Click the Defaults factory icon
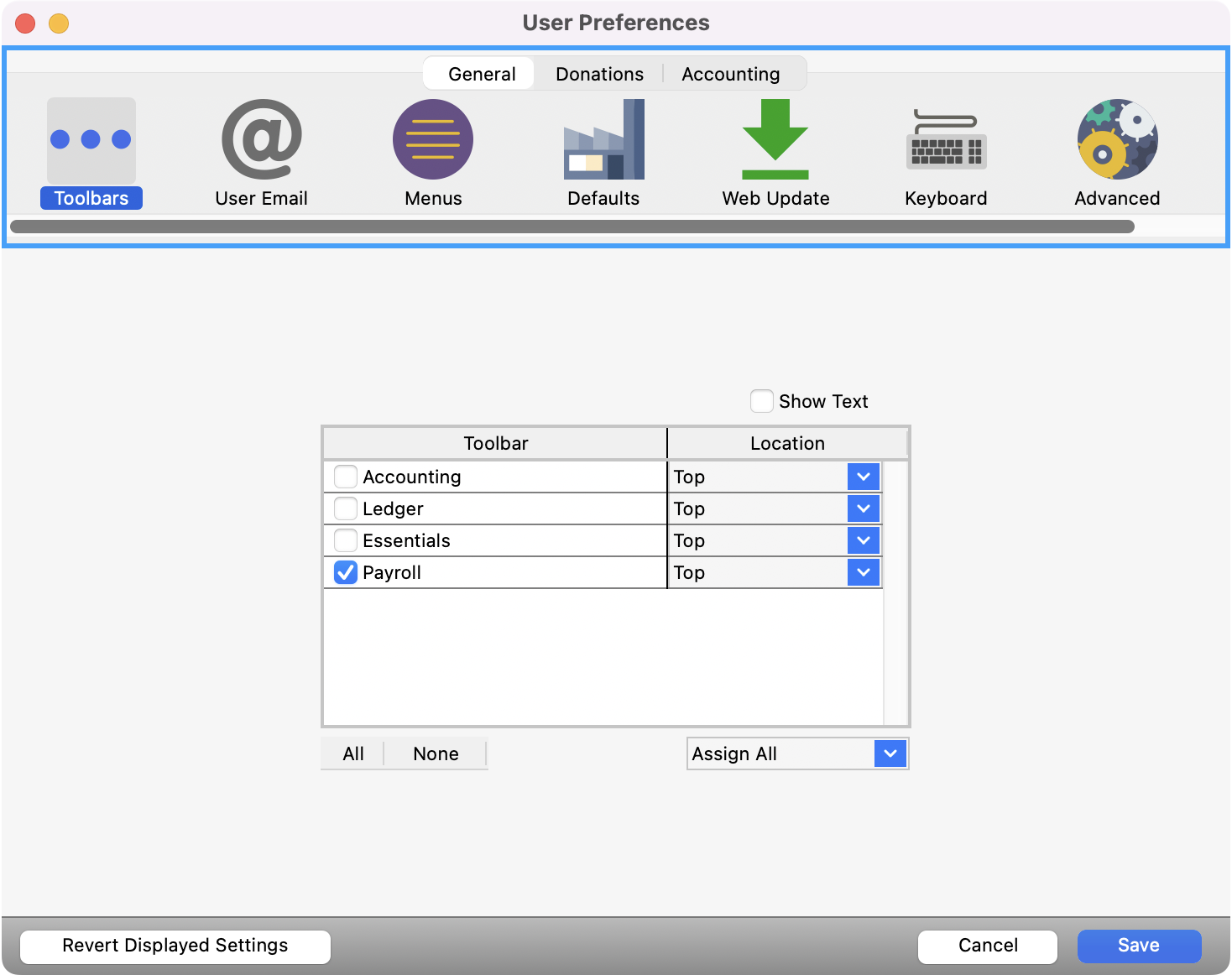 pyautogui.click(x=603, y=140)
